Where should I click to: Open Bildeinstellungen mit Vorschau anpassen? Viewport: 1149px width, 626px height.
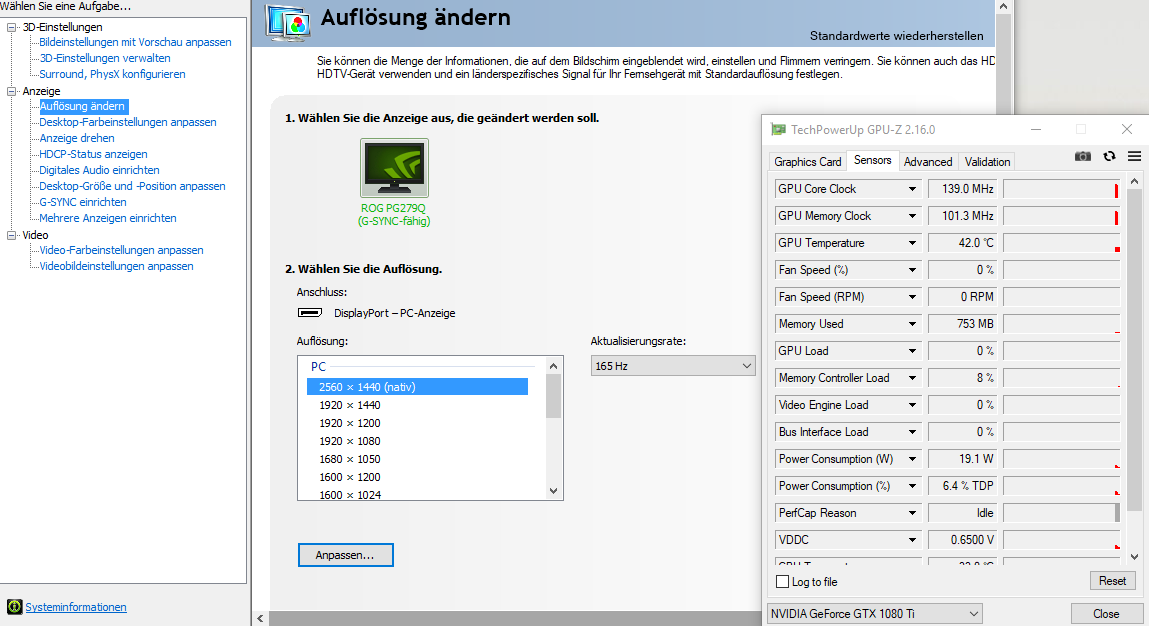tap(135, 43)
